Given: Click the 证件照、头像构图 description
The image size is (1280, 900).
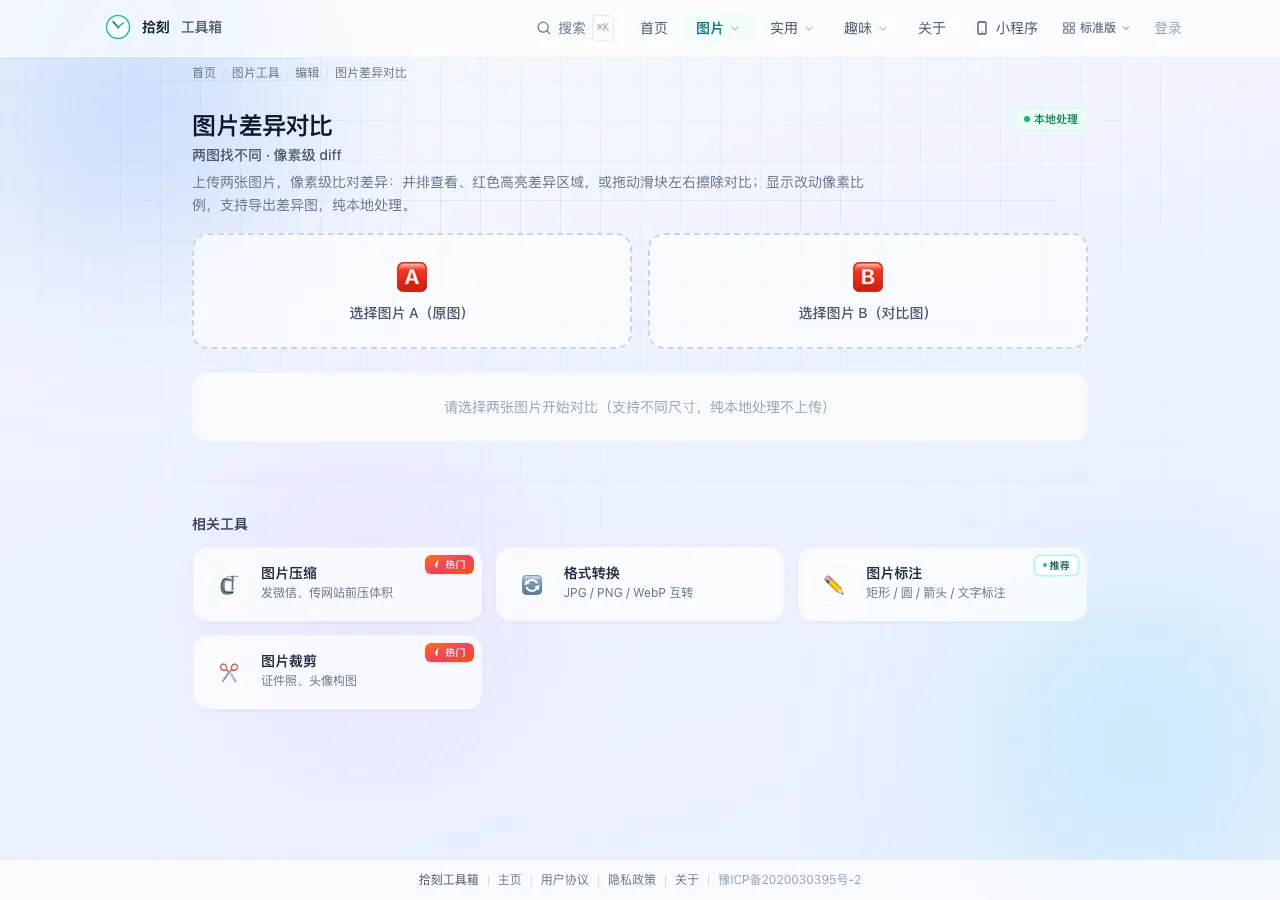Looking at the screenshot, I should point(309,681).
